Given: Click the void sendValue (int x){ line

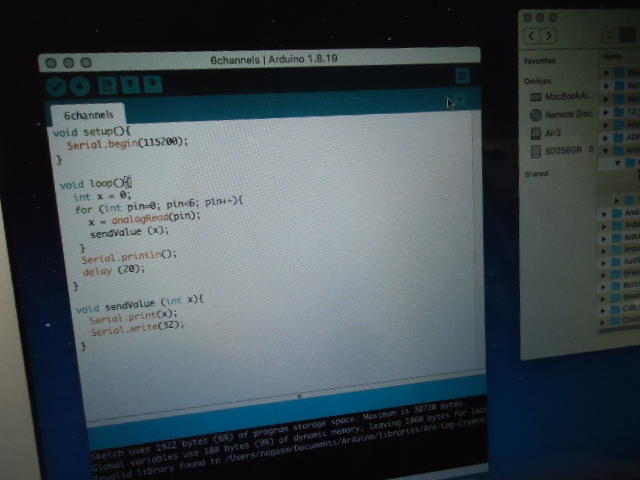Looking at the screenshot, I should [139, 304].
